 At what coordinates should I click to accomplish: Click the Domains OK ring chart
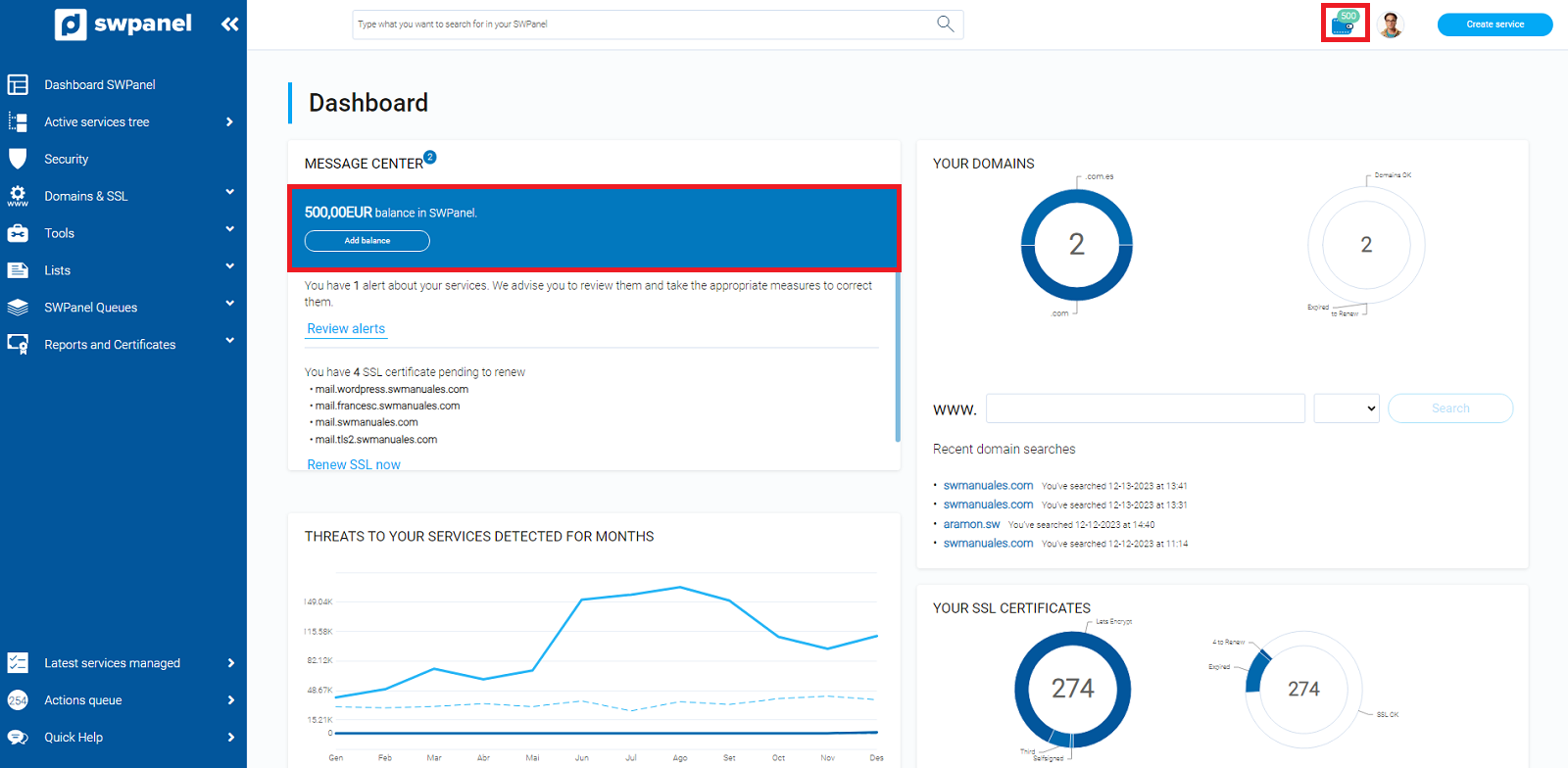(x=1366, y=245)
